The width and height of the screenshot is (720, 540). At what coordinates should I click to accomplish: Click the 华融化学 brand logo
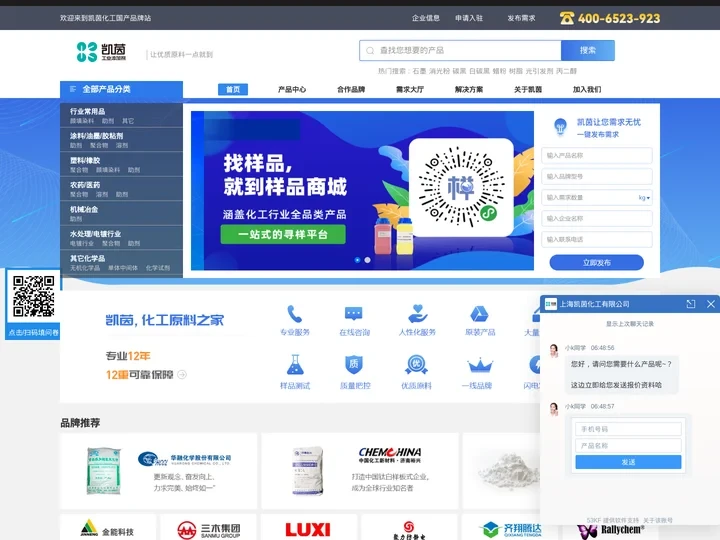pyautogui.click(x=185, y=458)
